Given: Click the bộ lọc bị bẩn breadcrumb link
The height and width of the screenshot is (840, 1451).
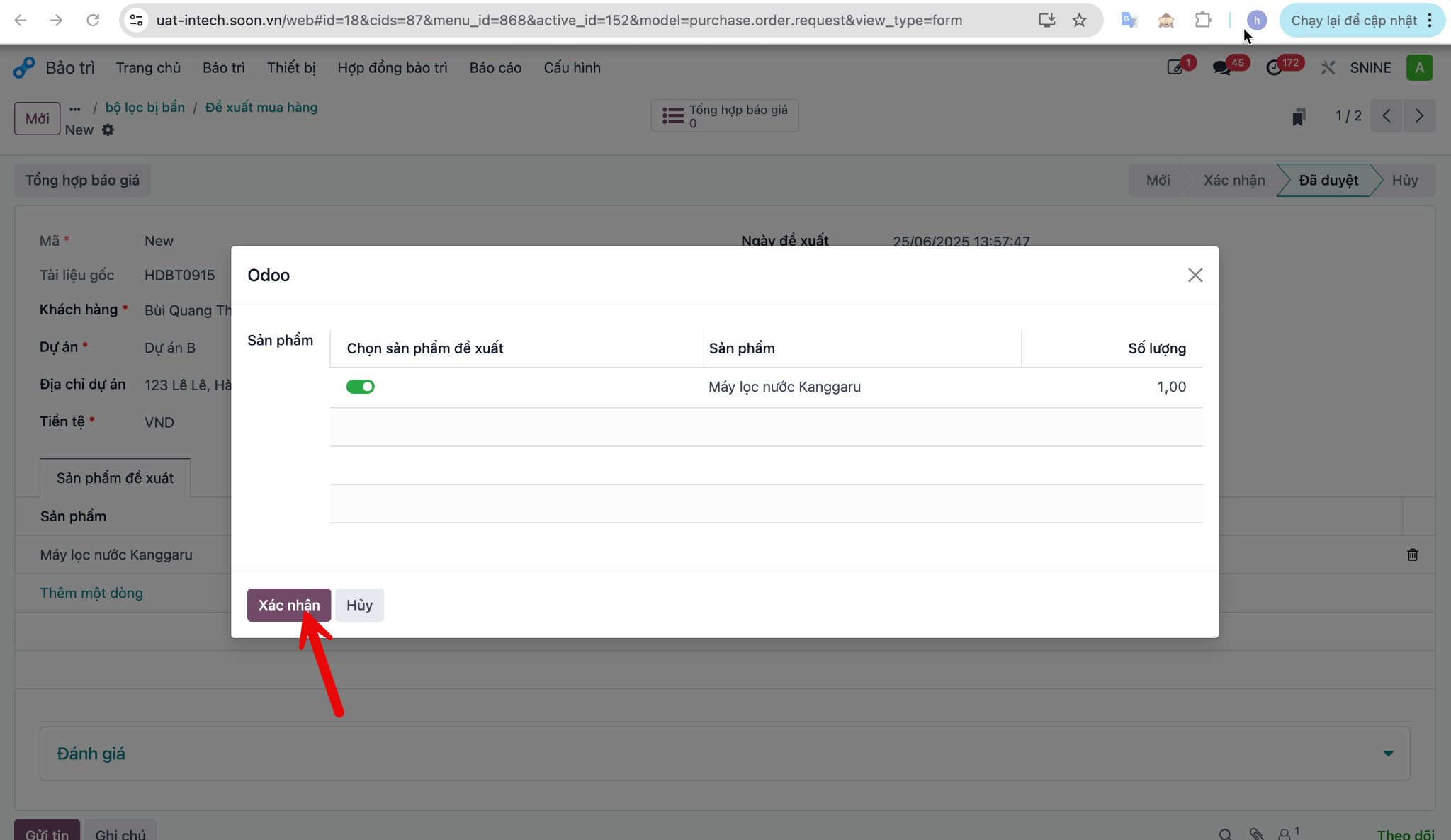Looking at the screenshot, I should tap(145, 108).
